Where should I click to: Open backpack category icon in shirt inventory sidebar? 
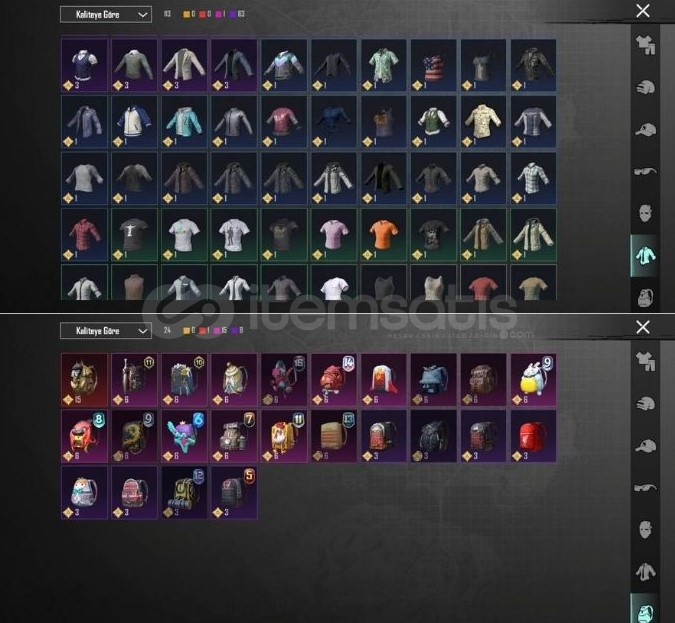coord(645,297)
